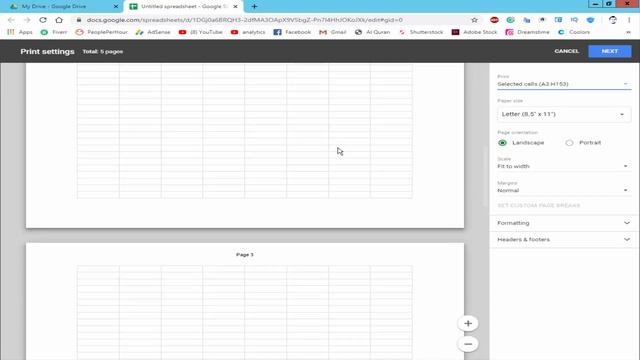Open Chrome three-dot menu
Screen dimensions: 640x360
coord(629,20)
